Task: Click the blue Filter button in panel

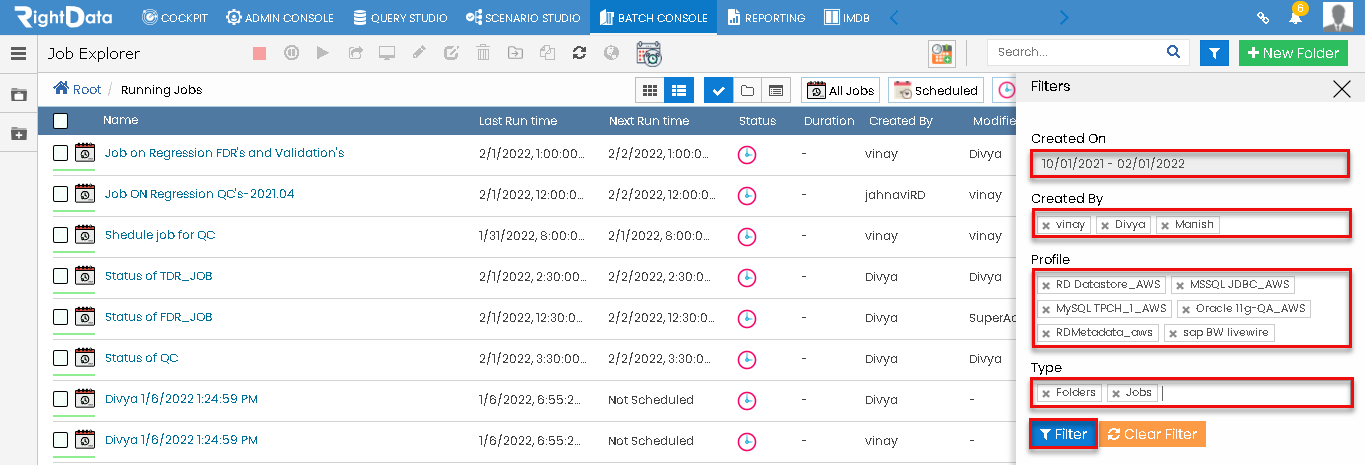Action: point(1063,434)
